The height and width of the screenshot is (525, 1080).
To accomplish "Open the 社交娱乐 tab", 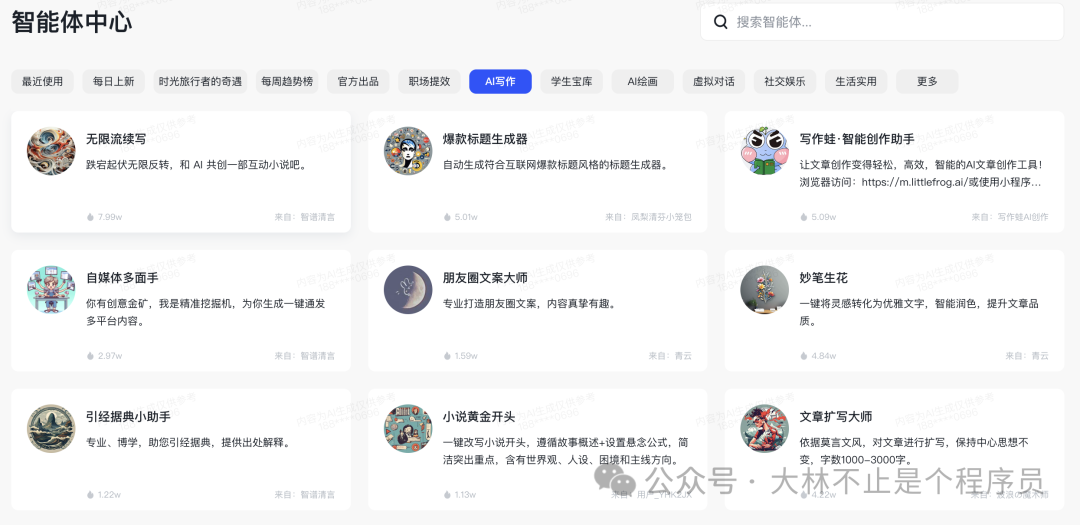I will tap(785, 81).
